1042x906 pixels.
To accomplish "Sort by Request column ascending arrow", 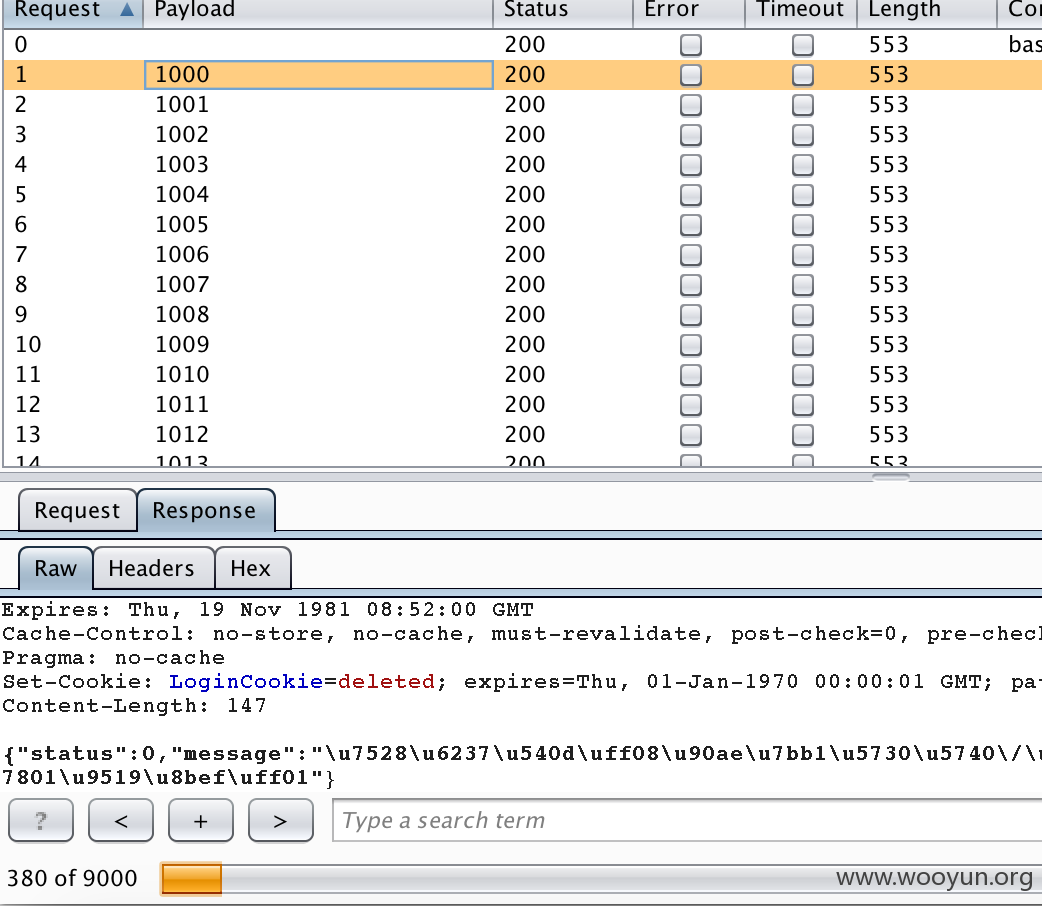I will pyautogui.click(x=126, y=9).
